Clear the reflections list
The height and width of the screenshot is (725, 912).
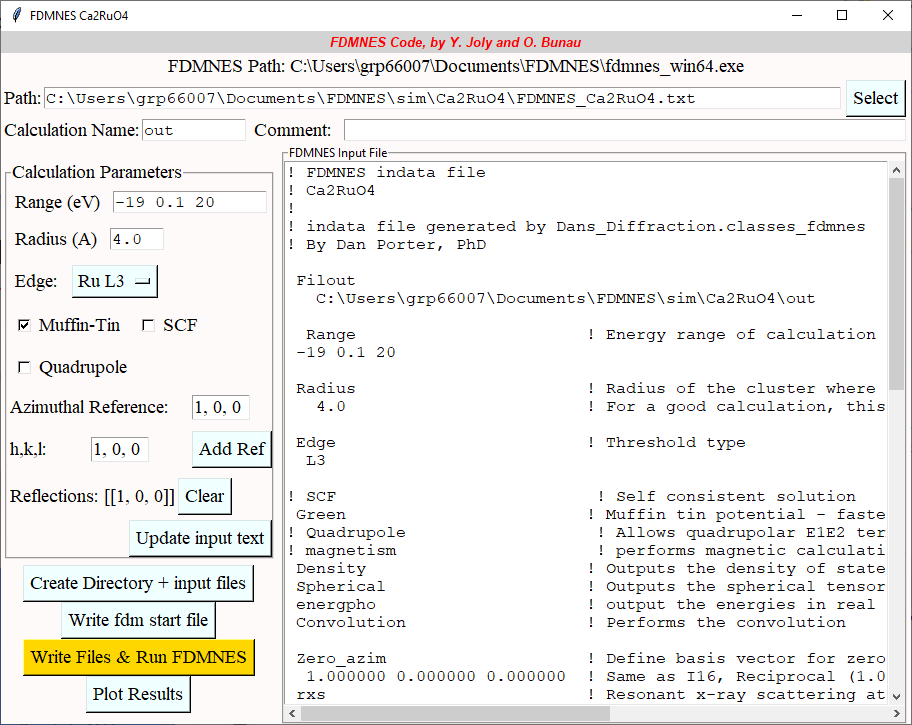pyautogui.click(x=204, y=496)
